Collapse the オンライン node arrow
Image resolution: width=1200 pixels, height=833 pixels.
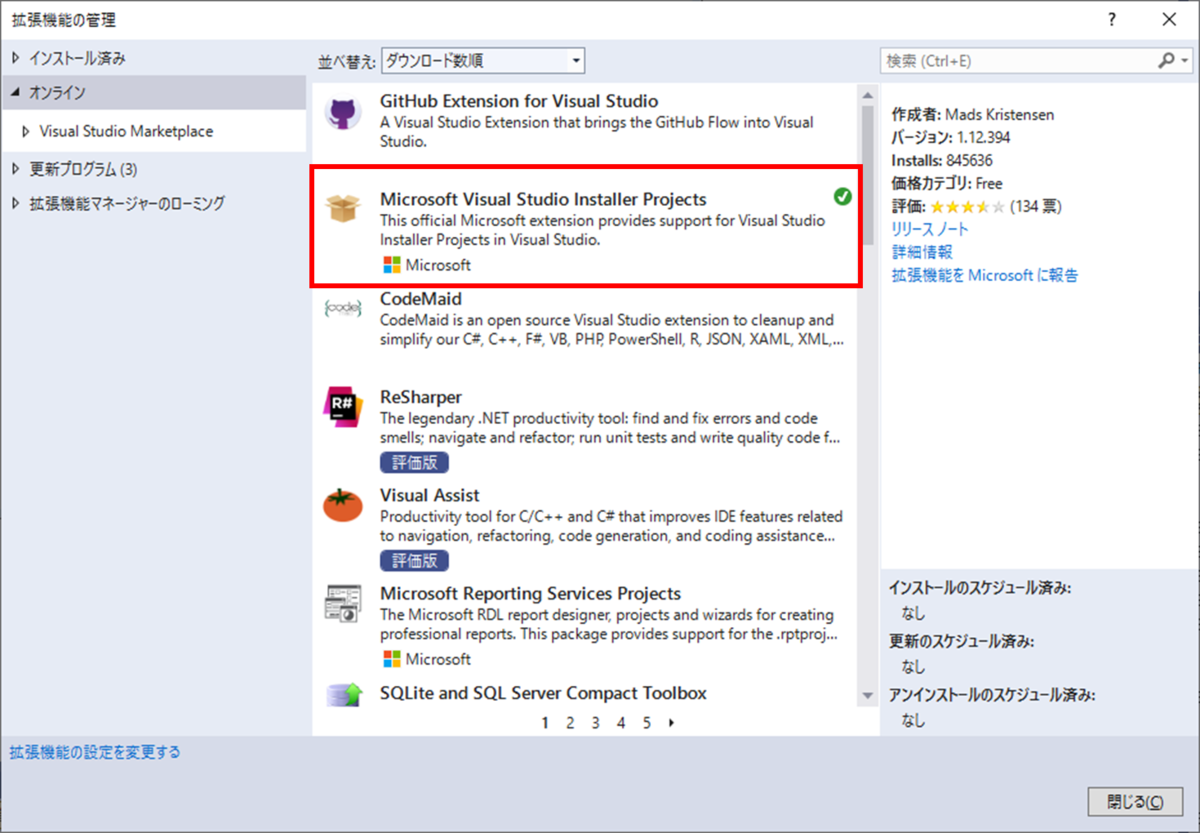(x=15, y=92)
